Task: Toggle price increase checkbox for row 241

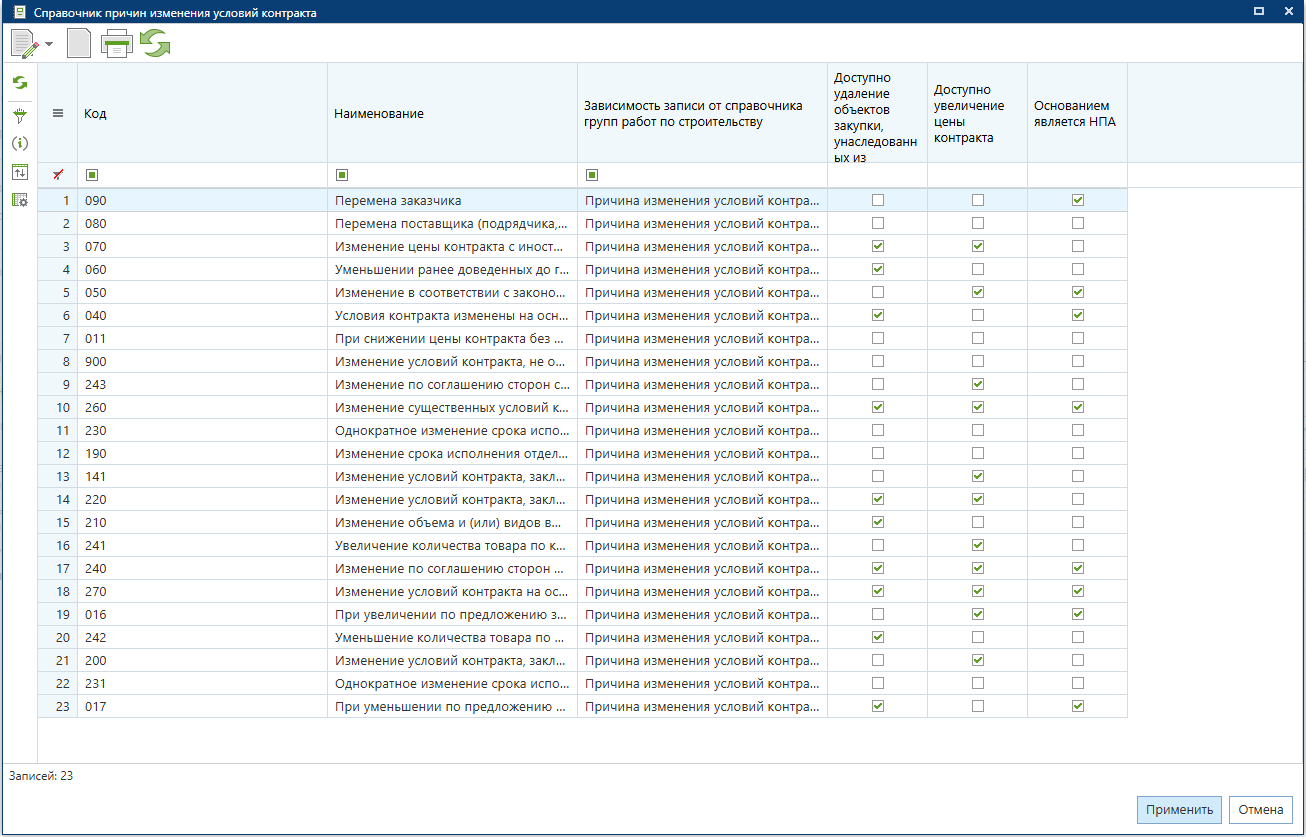Action: 978,545
